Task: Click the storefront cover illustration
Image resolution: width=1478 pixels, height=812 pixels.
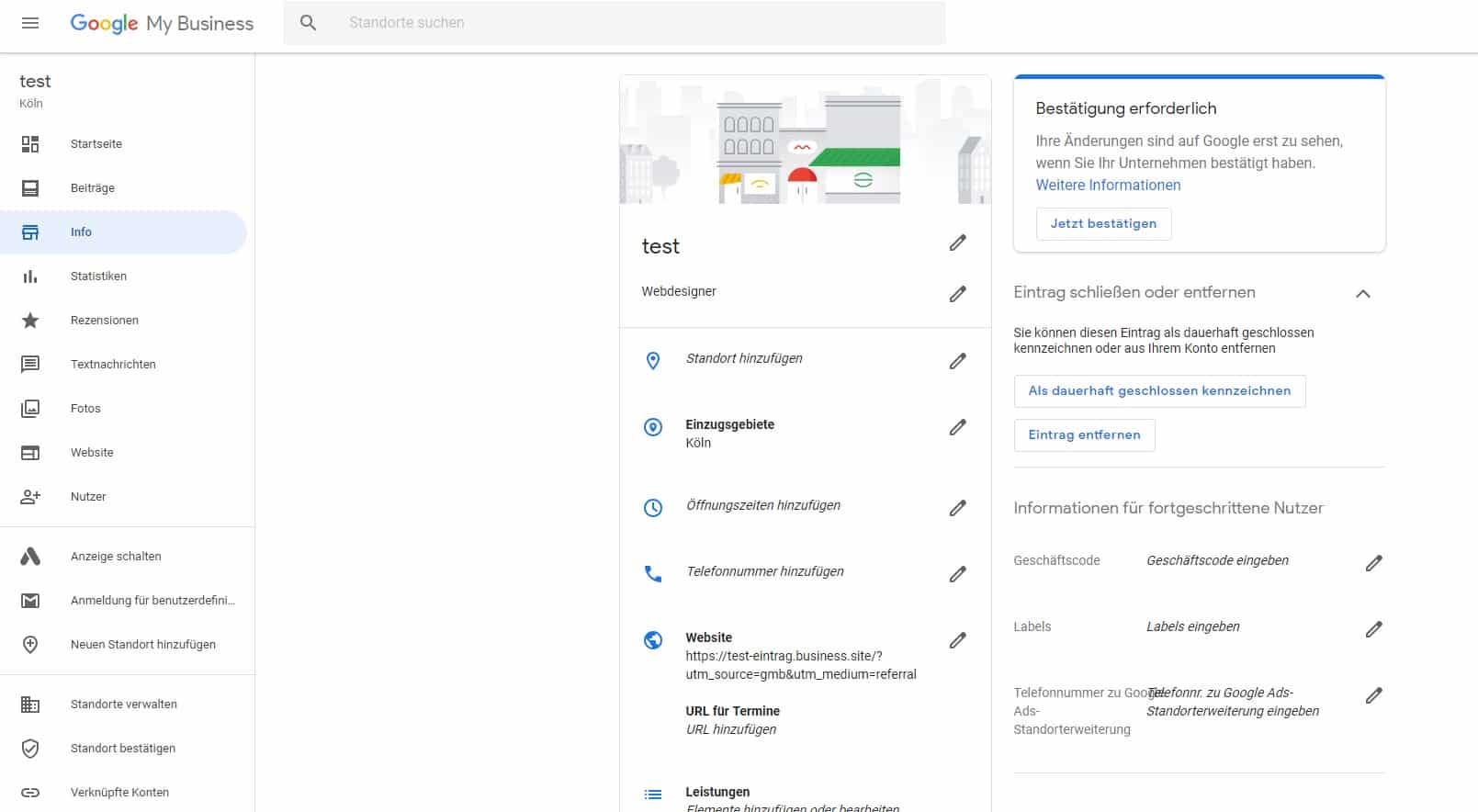Action: pos(806,141)
